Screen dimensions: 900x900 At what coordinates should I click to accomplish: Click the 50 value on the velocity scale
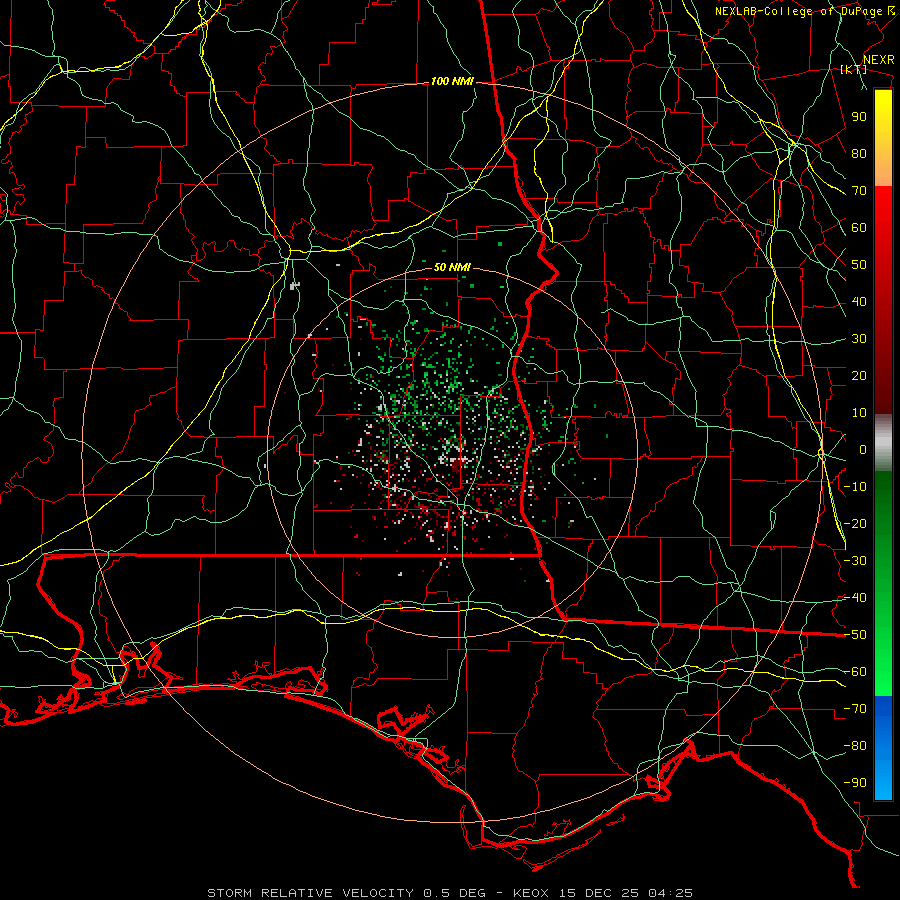[x=859, y=265]
